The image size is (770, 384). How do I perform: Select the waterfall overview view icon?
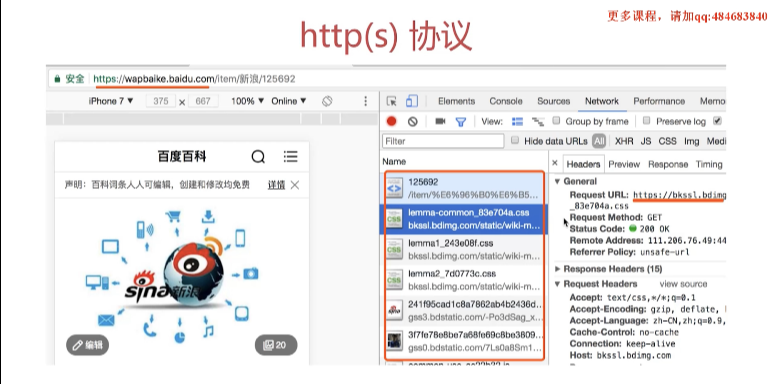click(538, 122)
